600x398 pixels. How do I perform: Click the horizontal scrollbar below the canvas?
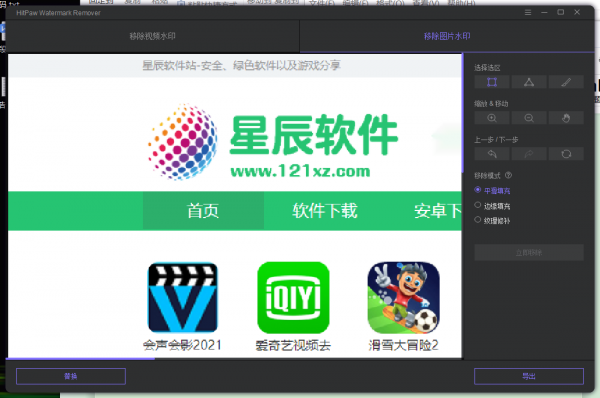[80, 359]
